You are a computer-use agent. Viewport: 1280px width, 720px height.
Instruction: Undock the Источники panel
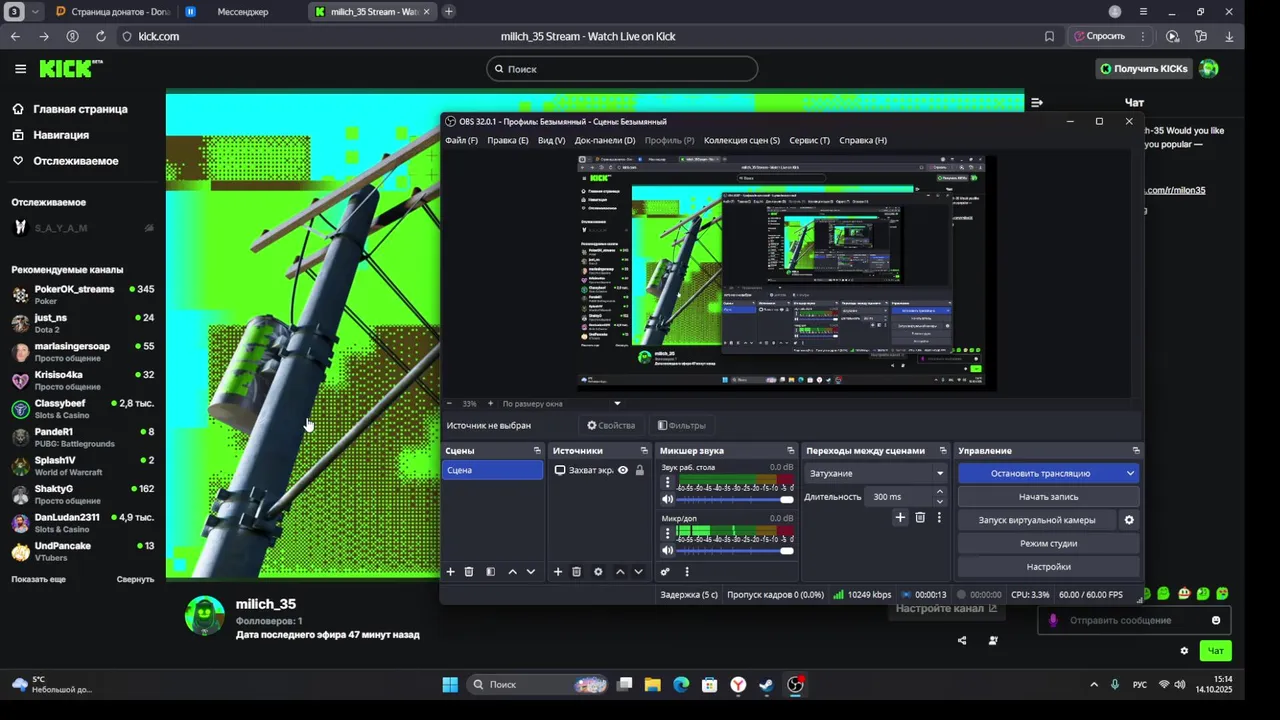click(x=645, y=451)
